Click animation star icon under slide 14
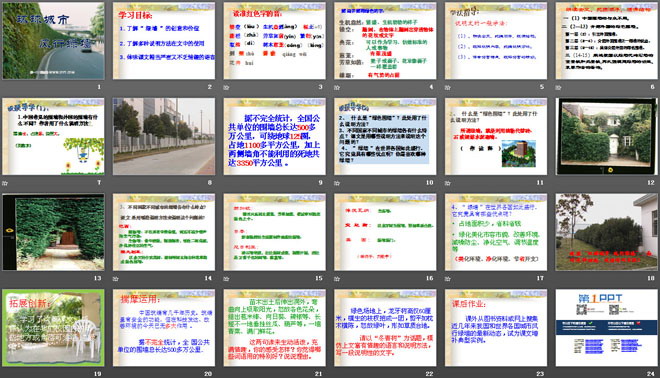 tap(116, 279)
